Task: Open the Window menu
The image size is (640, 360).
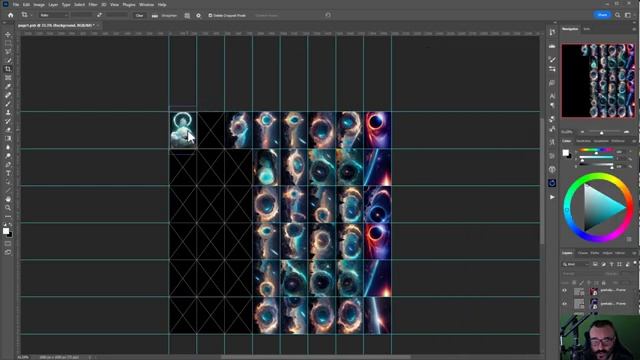Action: coord(147,5)
